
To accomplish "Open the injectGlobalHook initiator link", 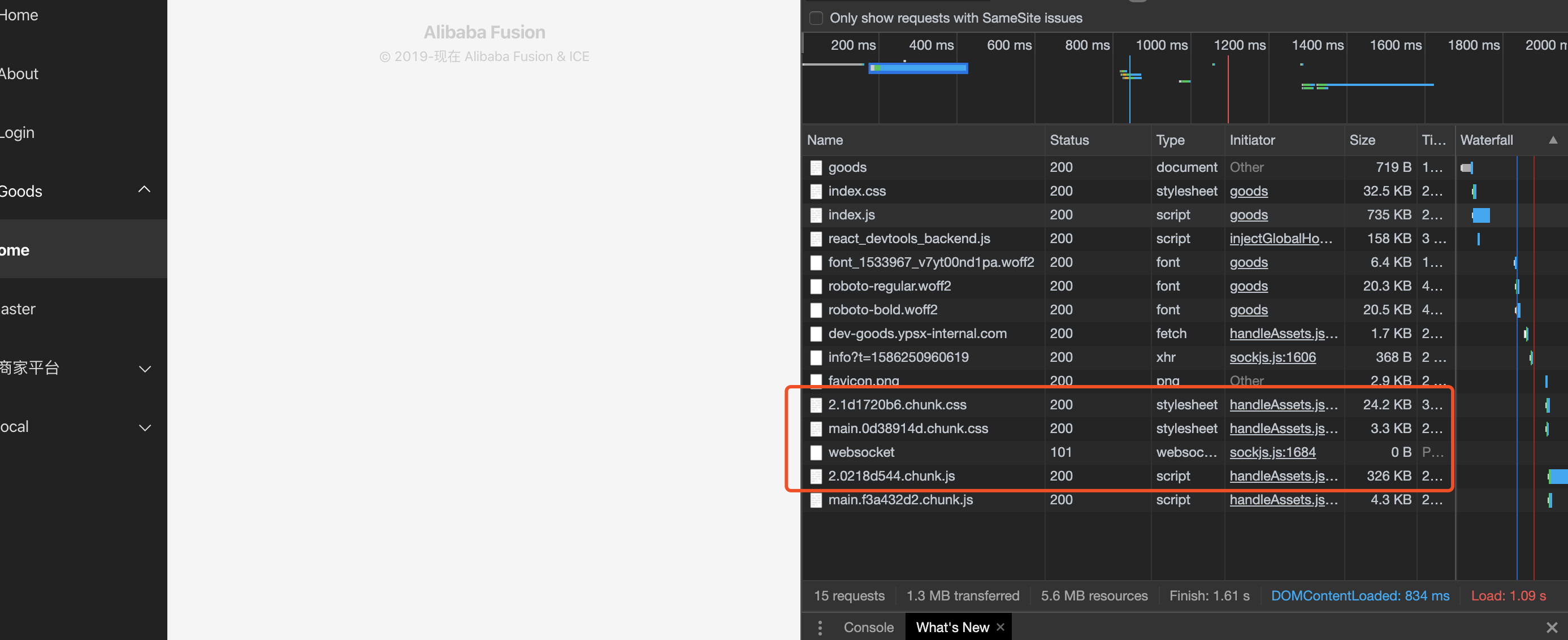I will click(x=1280, y=239).
